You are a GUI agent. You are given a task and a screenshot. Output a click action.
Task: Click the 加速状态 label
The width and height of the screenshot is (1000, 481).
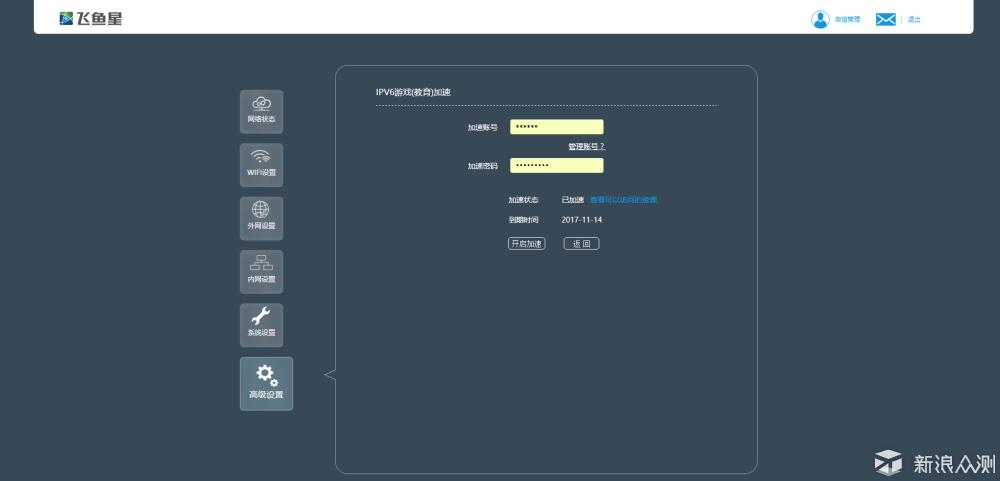(523, 200)
